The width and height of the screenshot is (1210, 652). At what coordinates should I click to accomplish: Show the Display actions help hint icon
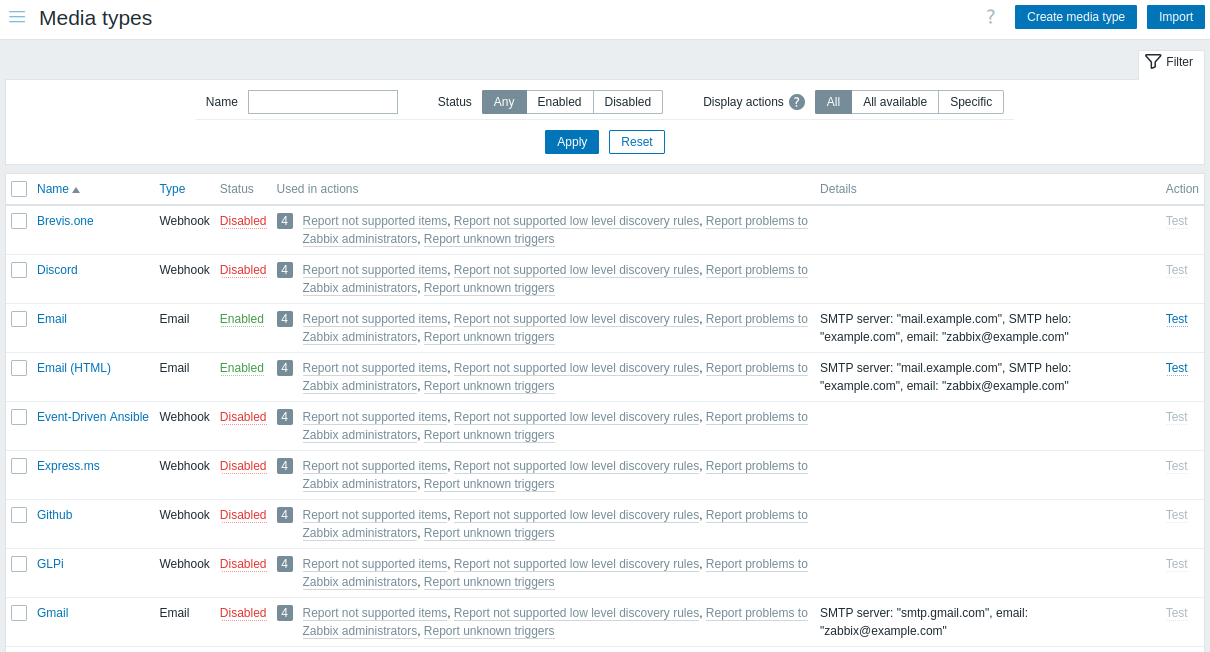797,102
